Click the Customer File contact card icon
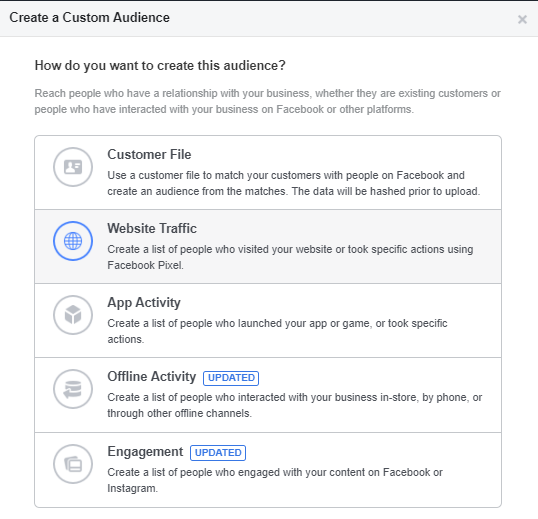Image resolution: width=538 pixels, height=519 pixels. [x=73, y=167]
